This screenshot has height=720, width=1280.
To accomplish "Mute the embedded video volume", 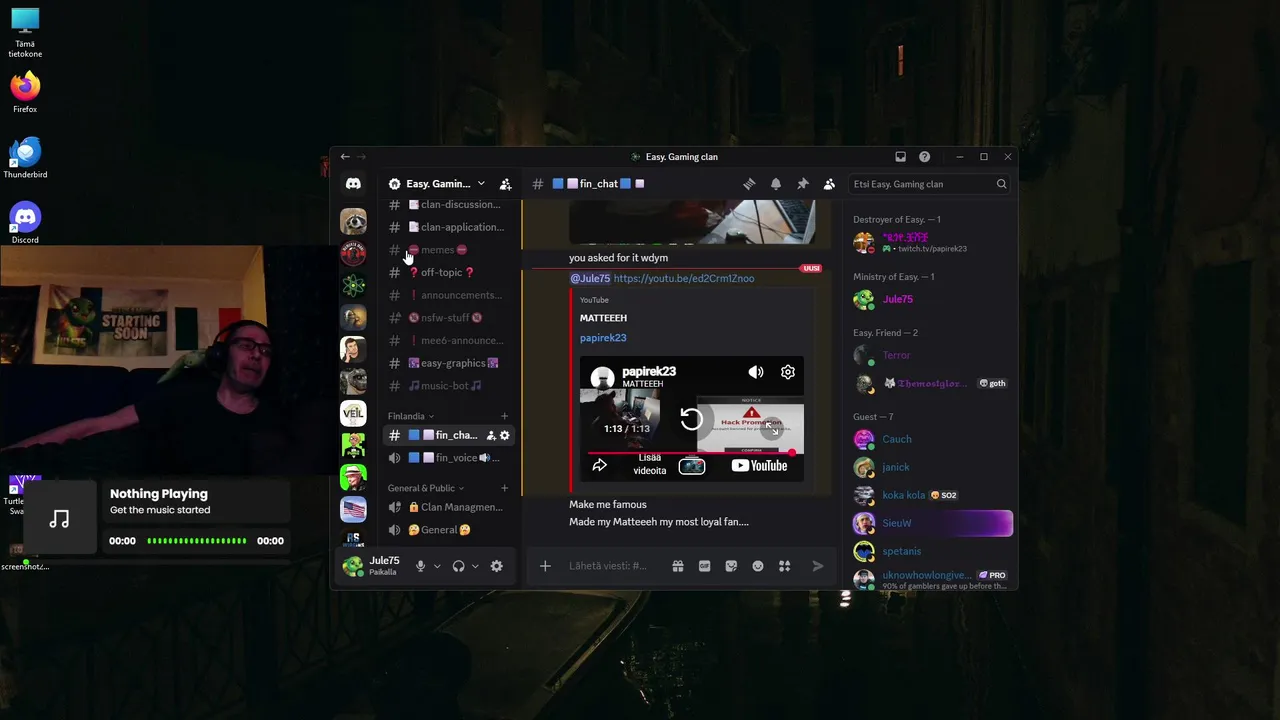I will coord(756,372).
